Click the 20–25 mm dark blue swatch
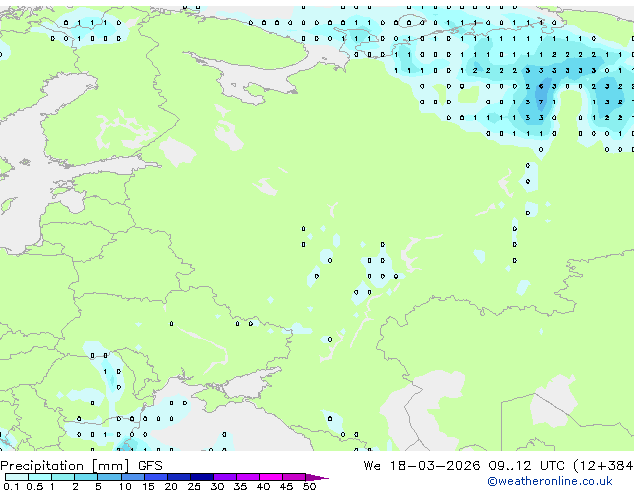Image resolution: width=634 pixels, height=490 pixels. coord(178,477)
